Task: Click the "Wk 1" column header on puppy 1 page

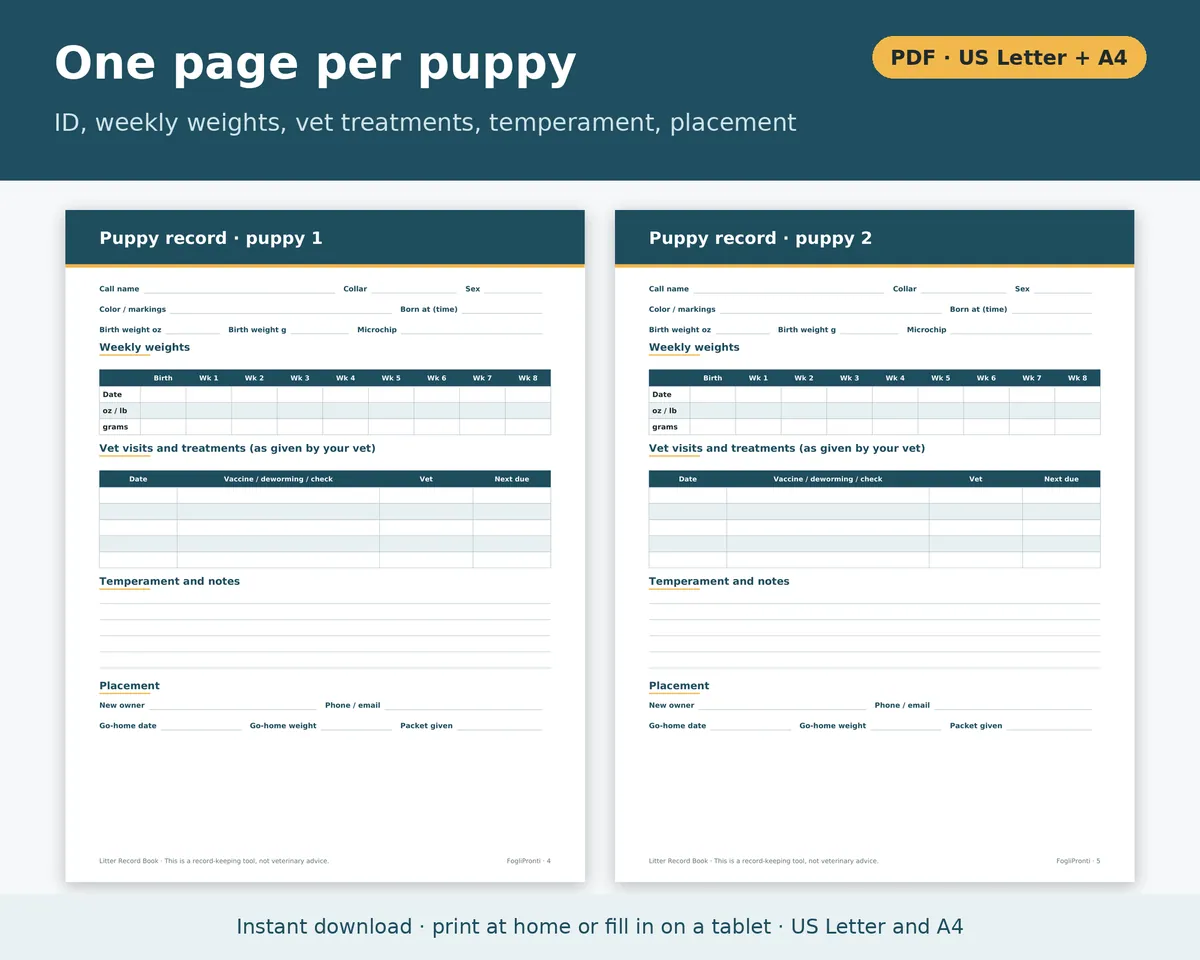Action: coord(208,378)
